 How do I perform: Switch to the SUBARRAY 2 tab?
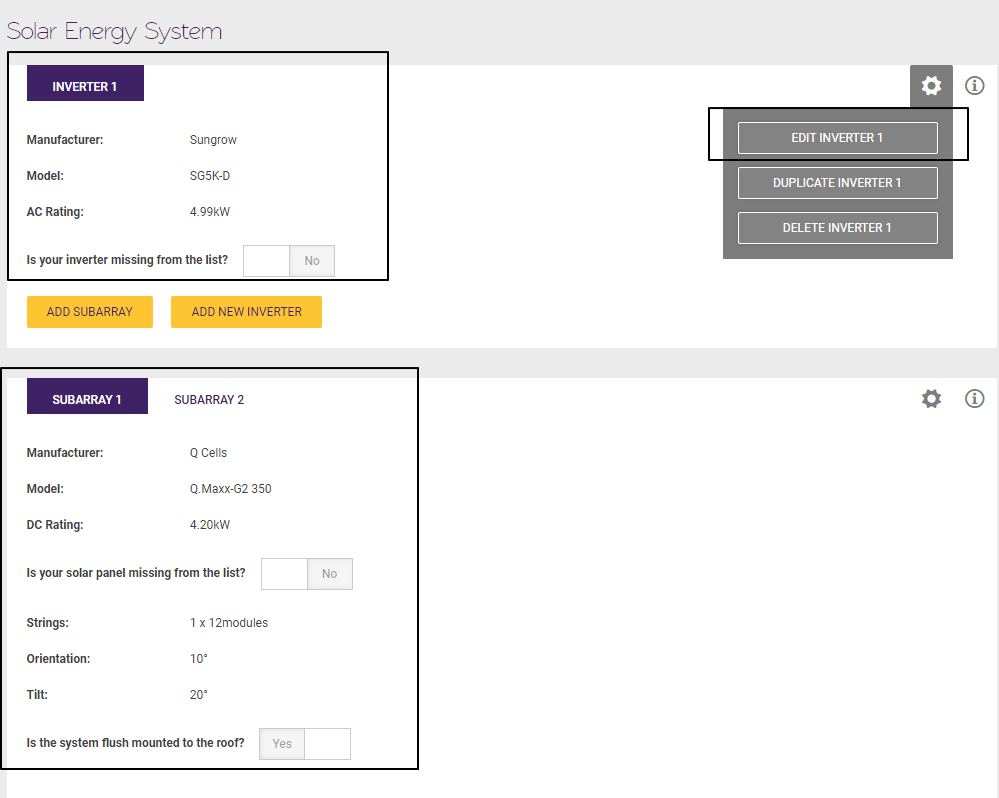[x=209, y=399]
